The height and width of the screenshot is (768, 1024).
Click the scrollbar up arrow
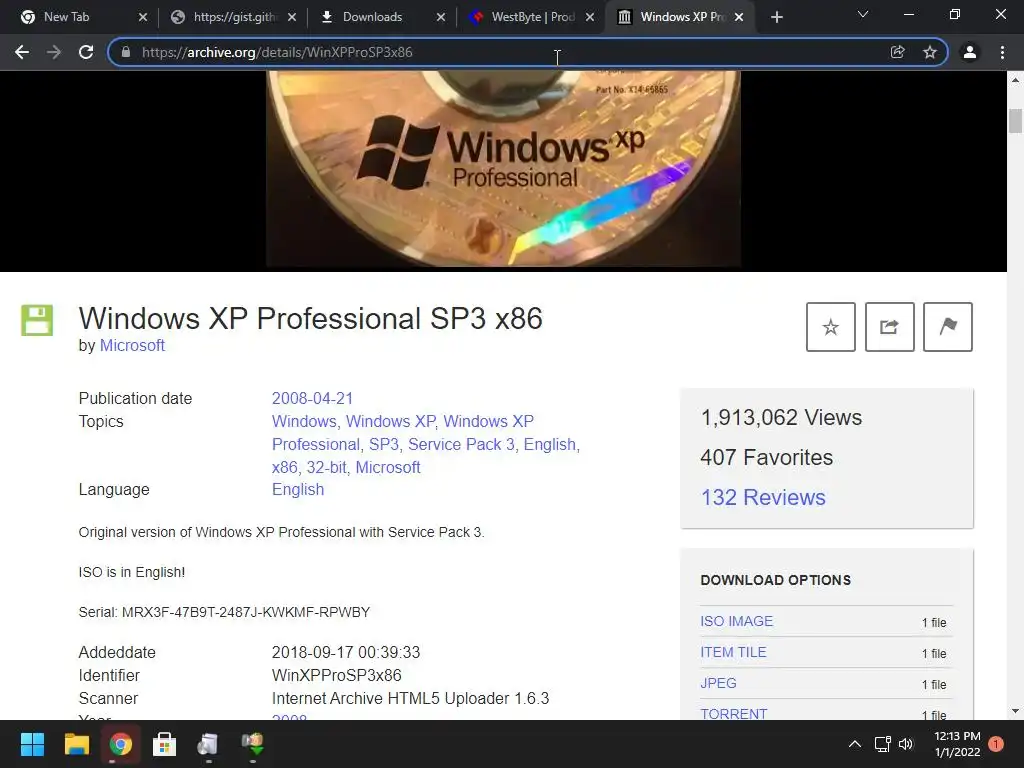[1015, 80]
